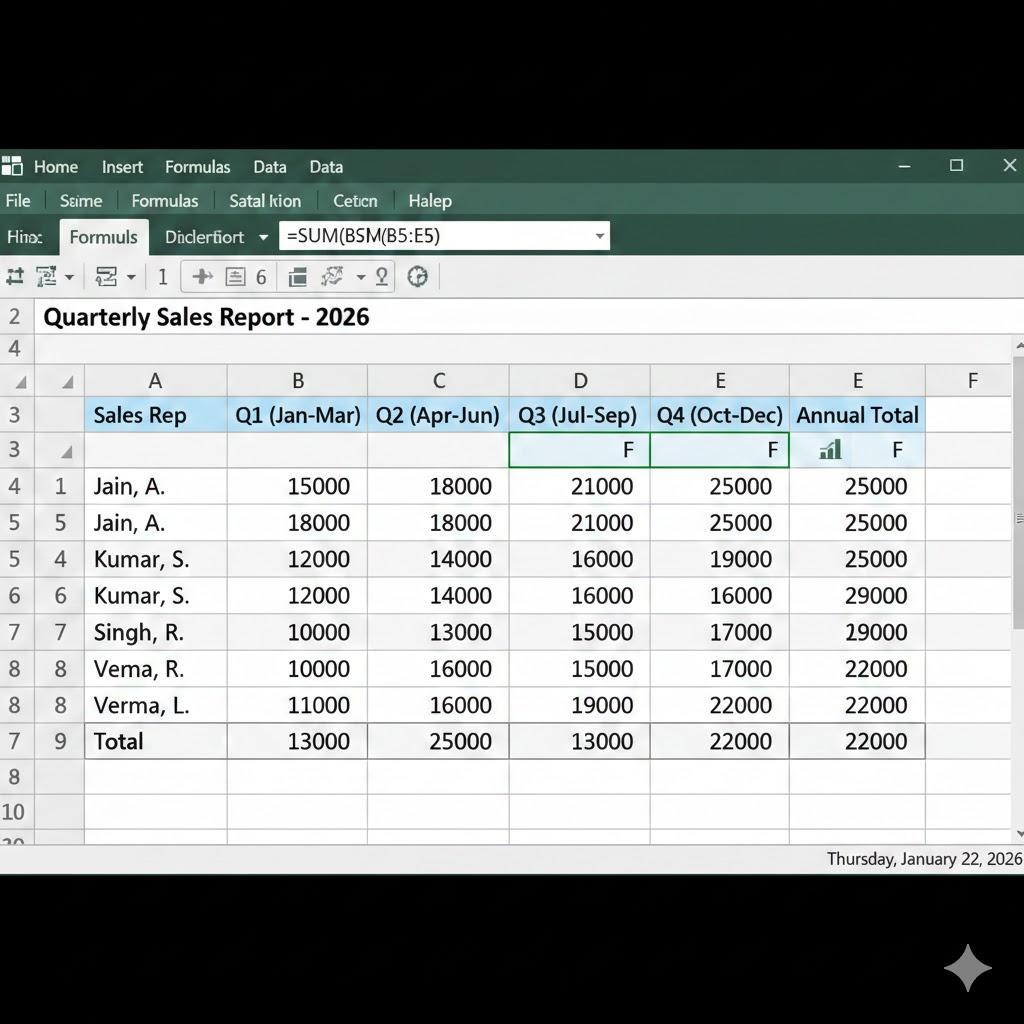The height and width of the screenshot is (1024, 1024).
Task: Open dropdown arrow next to flow layout icon
Action: (x=131, y=277)
